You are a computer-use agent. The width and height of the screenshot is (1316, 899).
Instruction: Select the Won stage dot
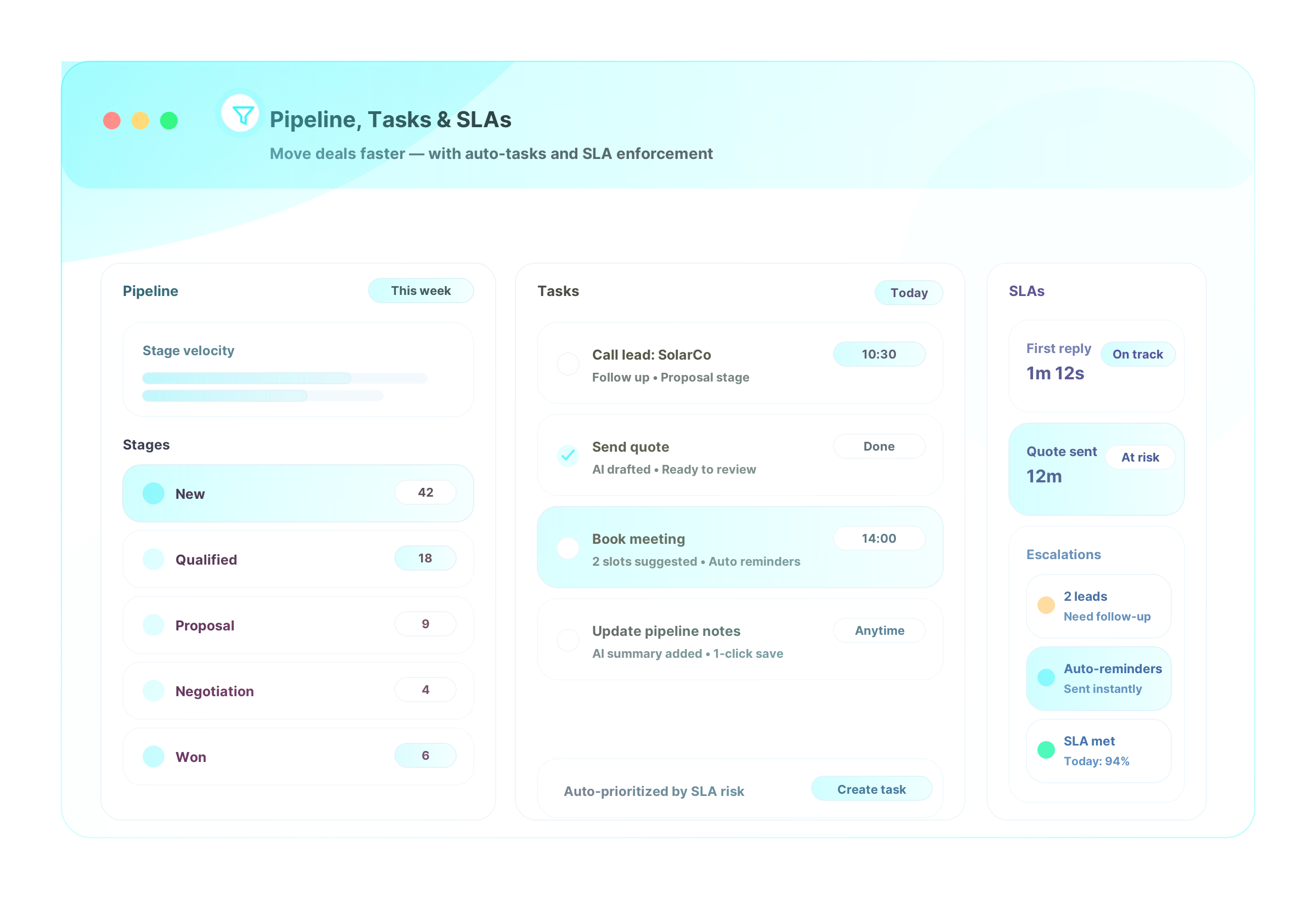click(153, 756)
